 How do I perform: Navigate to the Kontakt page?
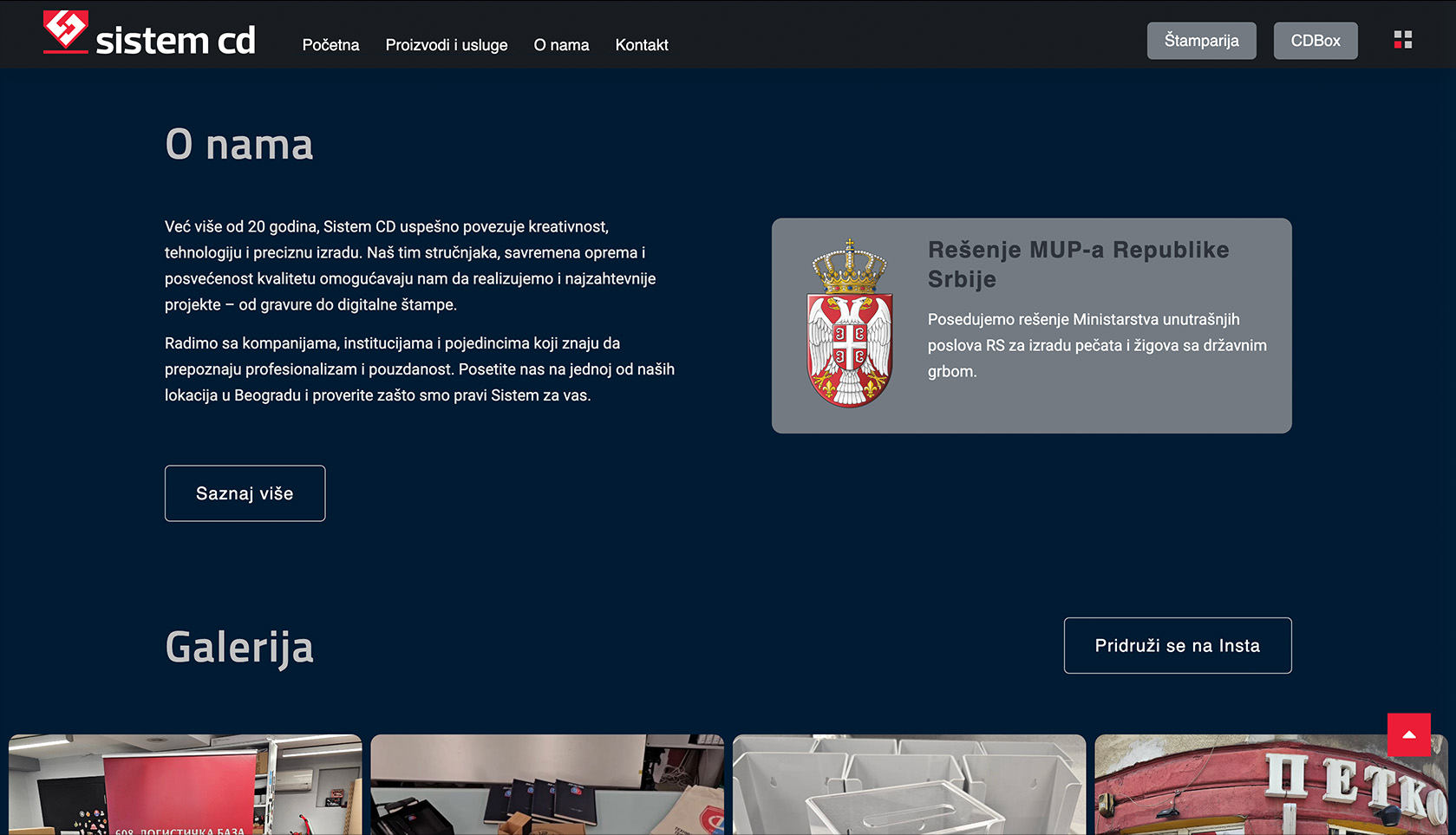tap(642, 45)
